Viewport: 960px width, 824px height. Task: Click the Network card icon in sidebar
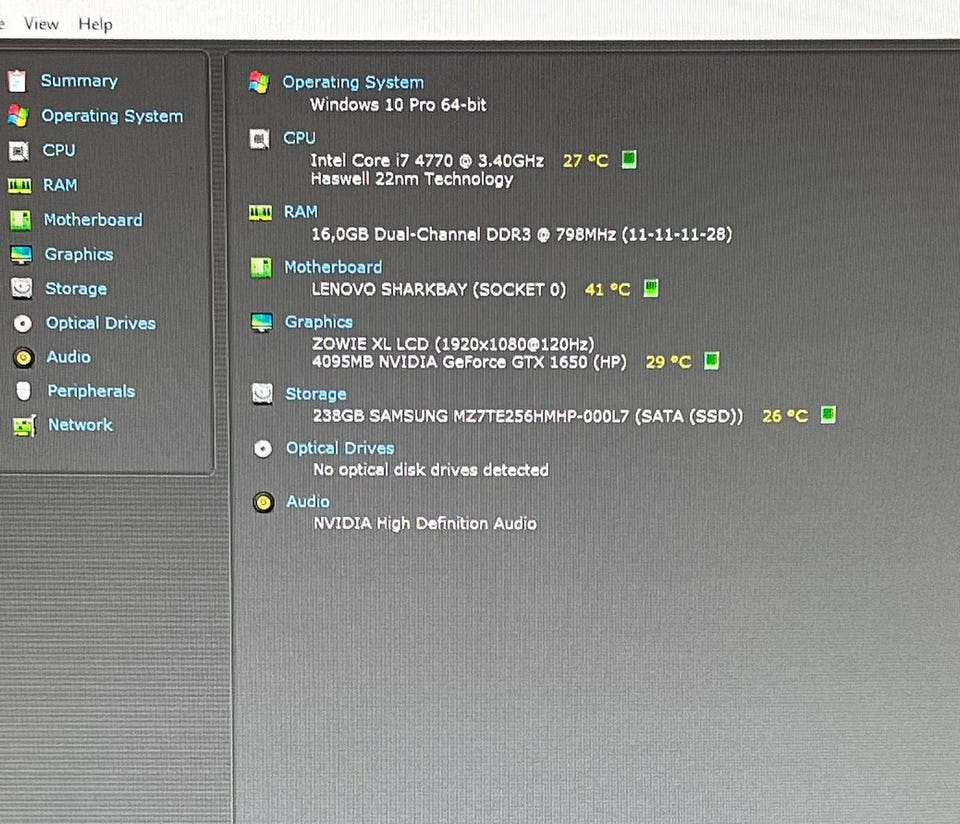(x=24, y=425)
